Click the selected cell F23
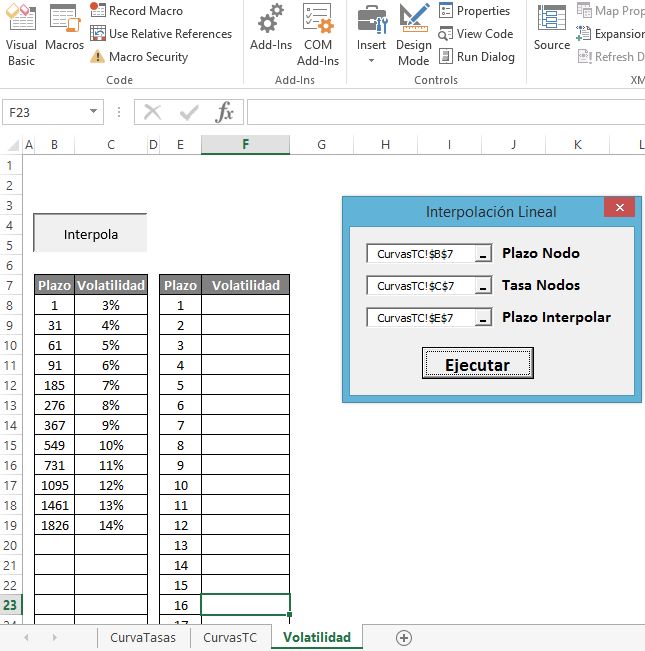The height and width of the screenshot is (651, 645). tap(245, 604)
